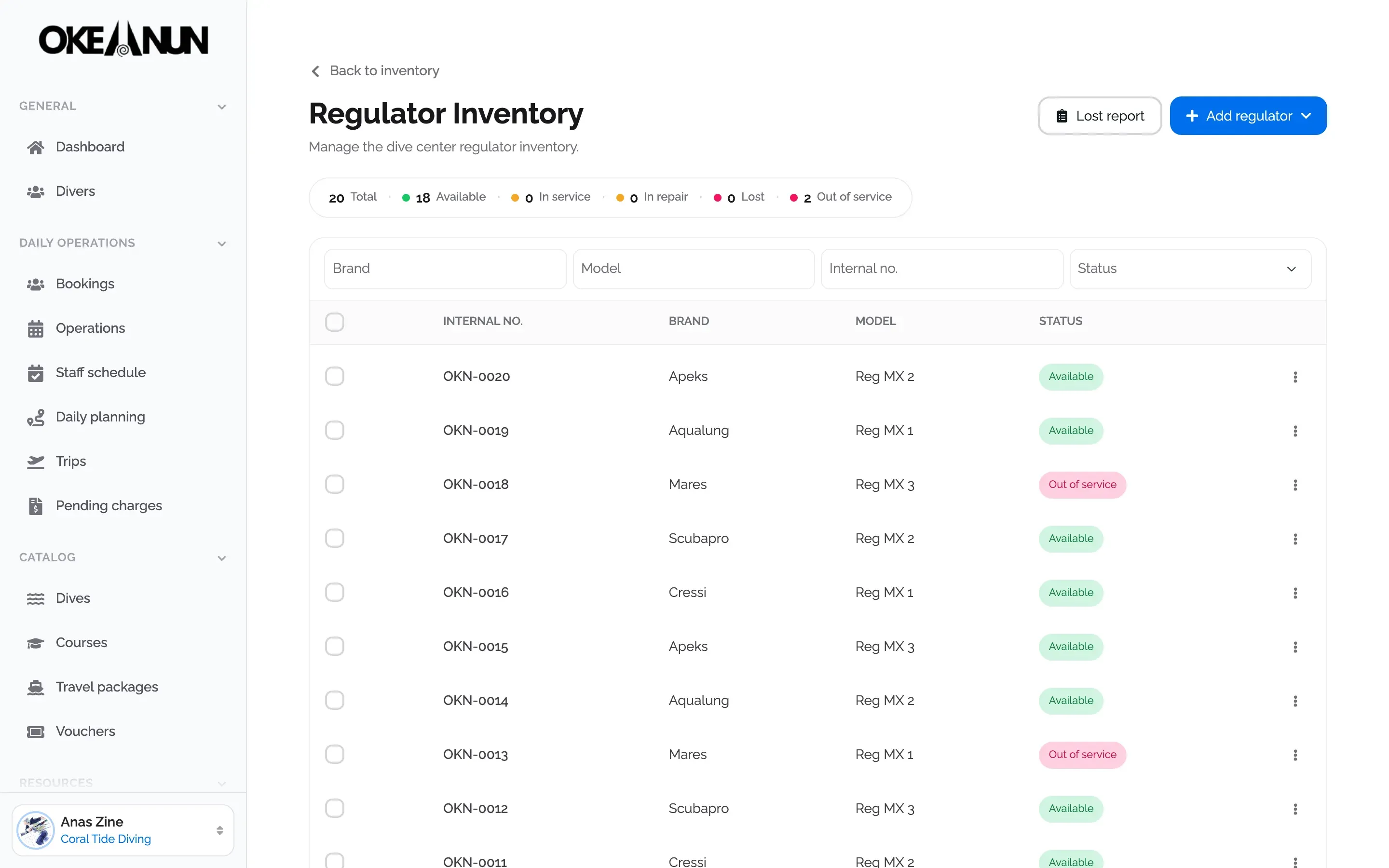1389x868 pixels.
Task: Open the Dashboard home icon
Action: [36, 147]
